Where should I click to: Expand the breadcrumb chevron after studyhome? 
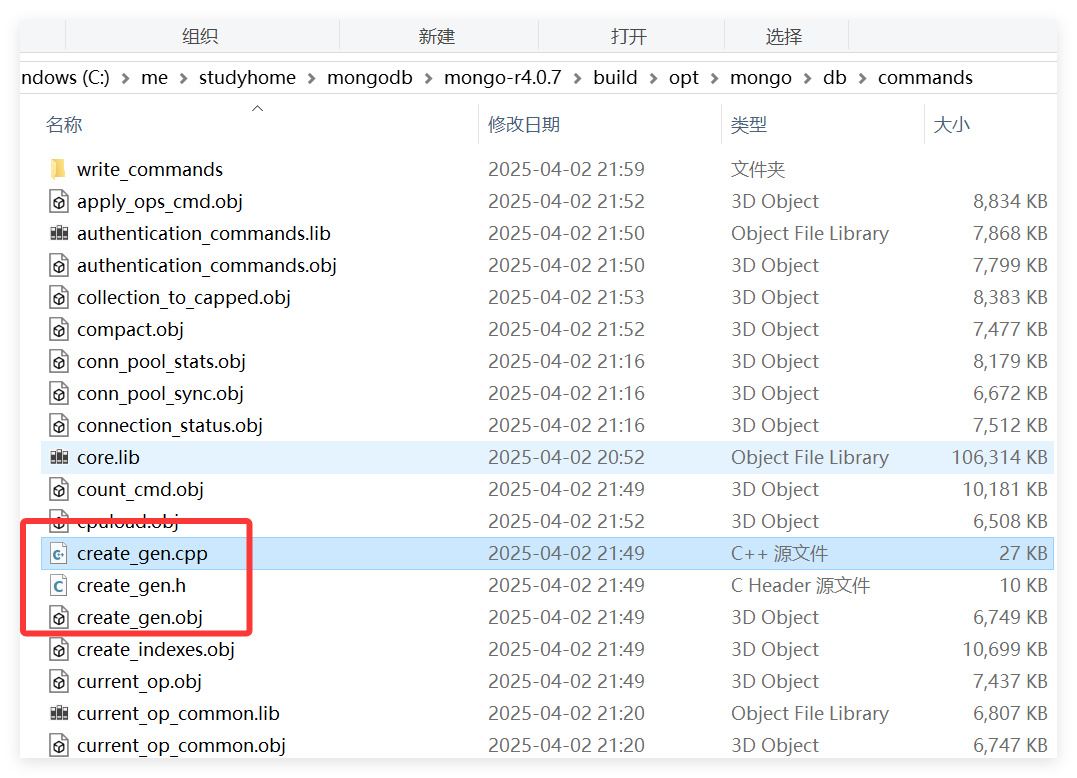311,78
